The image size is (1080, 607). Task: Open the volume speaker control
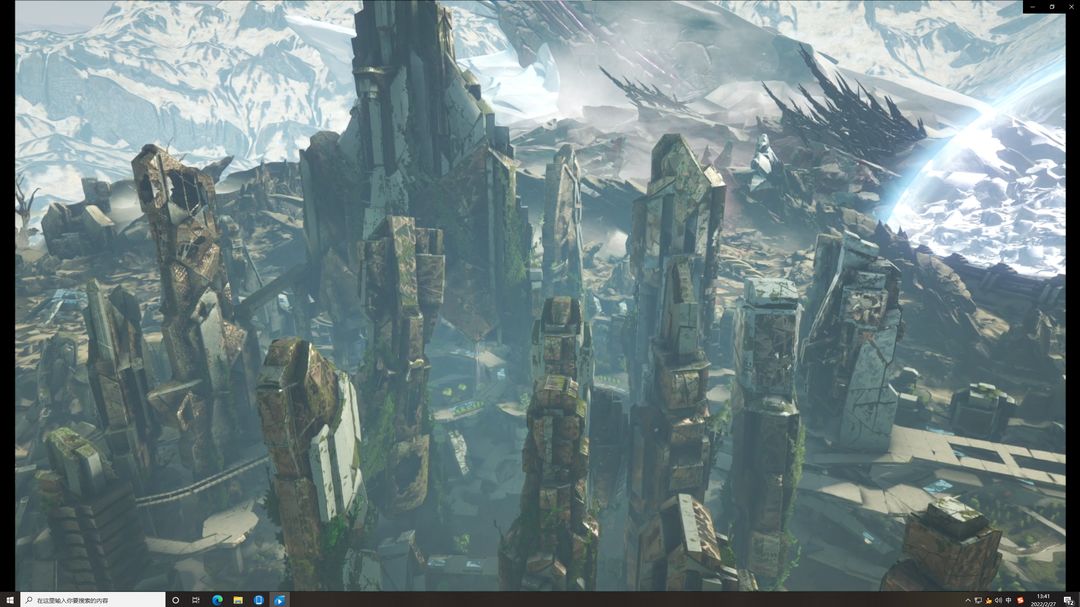[999, 600]
